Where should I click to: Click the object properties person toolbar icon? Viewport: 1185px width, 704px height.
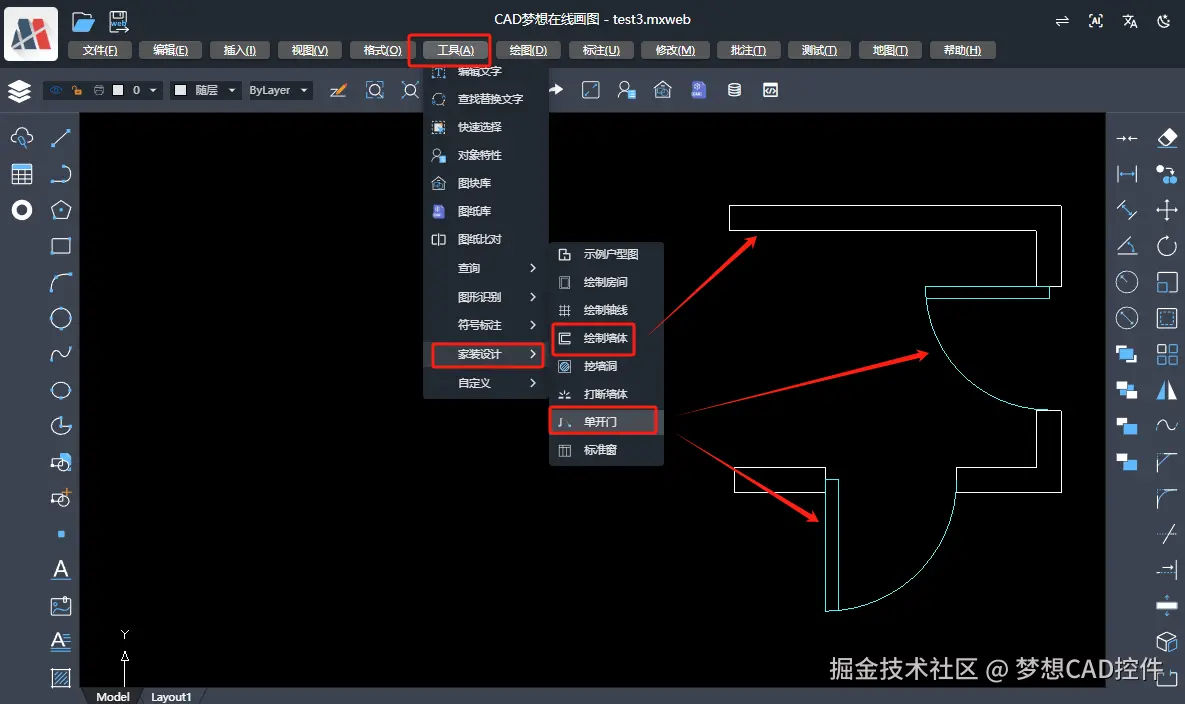point(626,91)
